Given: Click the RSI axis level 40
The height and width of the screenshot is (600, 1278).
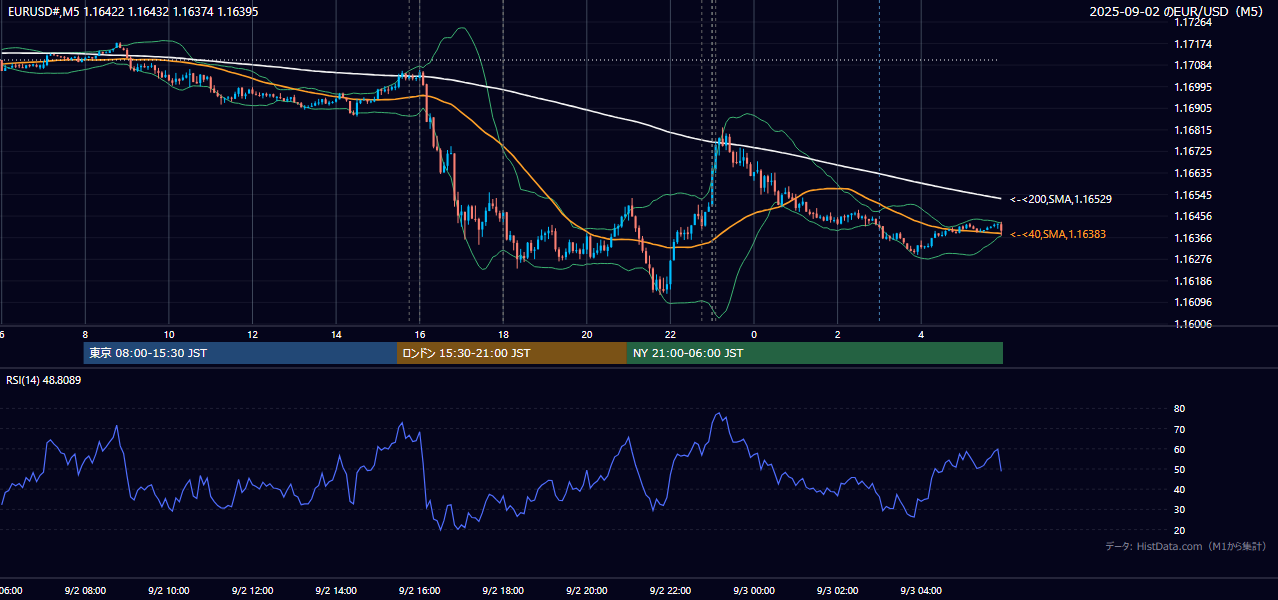Looking at the screenshot, I should 1179,489.
